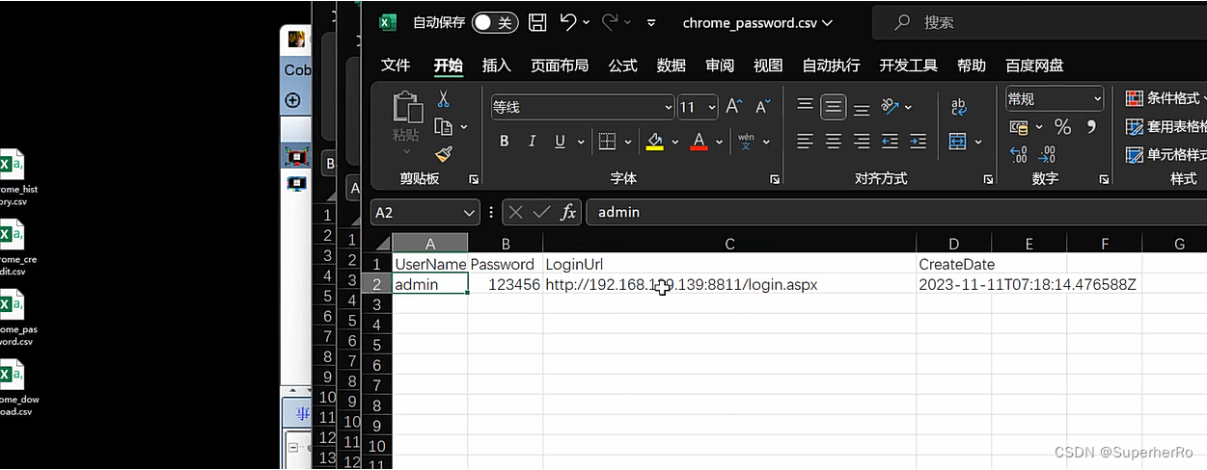Screen dimensions: 1207x470
Task: Switch to the 审阅 Review tab
Action: coord(719,65)
